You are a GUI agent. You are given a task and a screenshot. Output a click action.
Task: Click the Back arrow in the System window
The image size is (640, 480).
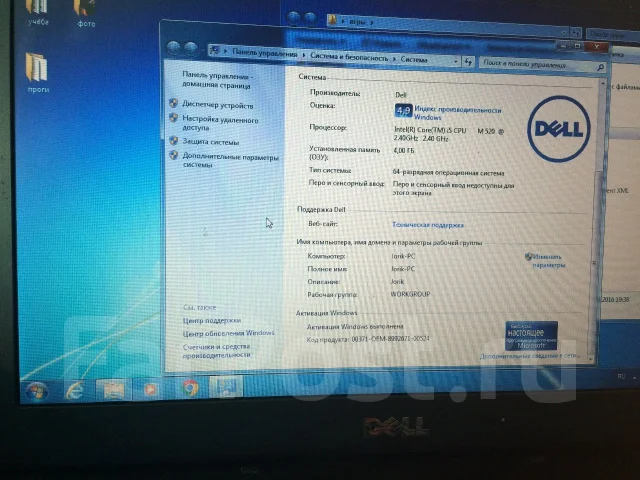click(x=173, y=48)
